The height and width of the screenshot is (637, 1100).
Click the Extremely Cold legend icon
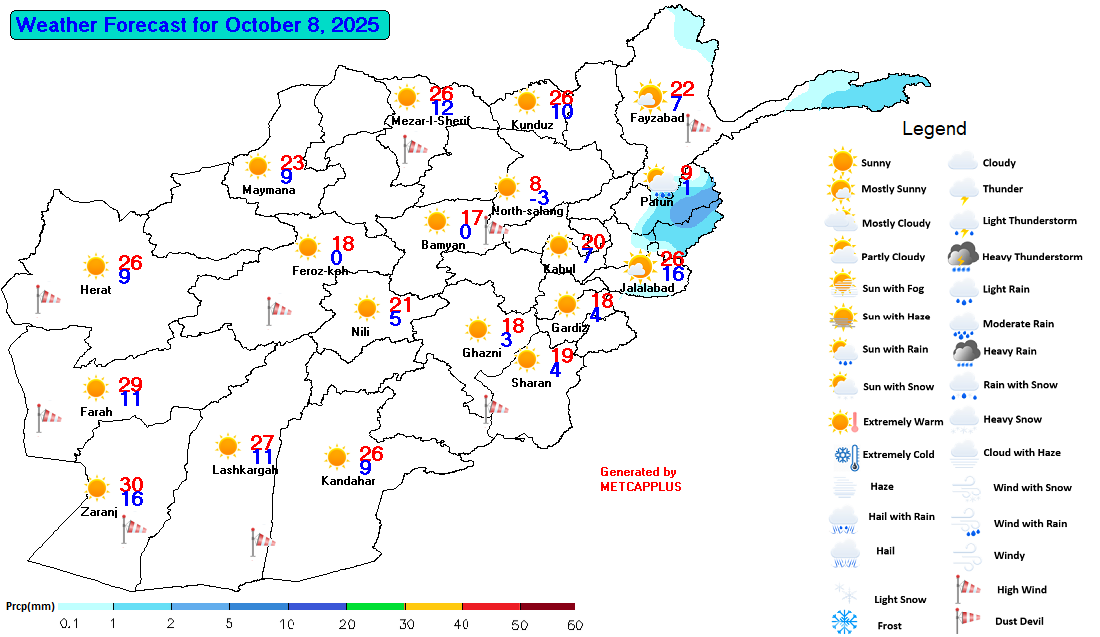pos(843,456)
